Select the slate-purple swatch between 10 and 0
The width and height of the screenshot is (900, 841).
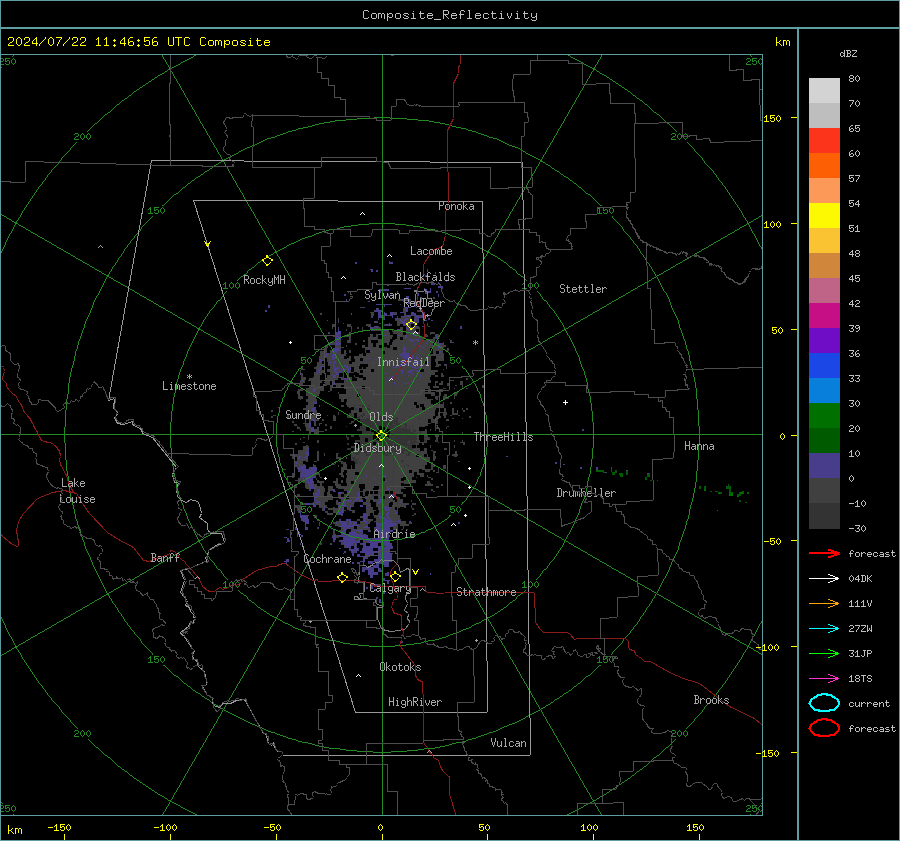[x=824, y=466]
